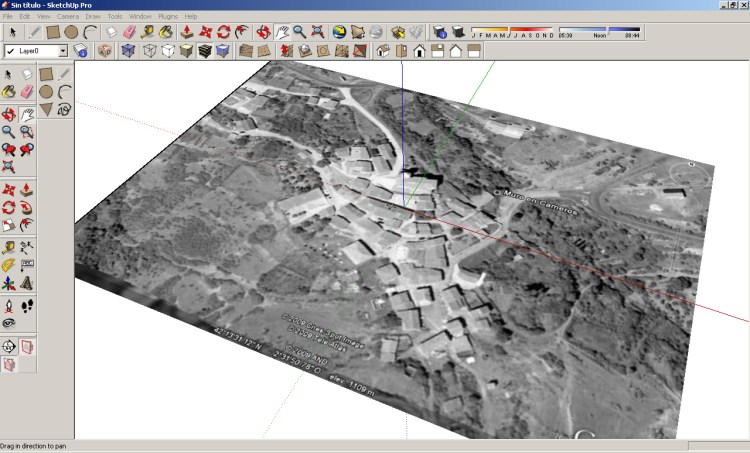Image resolution: width=750 pixels, height=453 pixels.
Task: Choose the Push/Pull tool
Action: [x=186, y=32]
